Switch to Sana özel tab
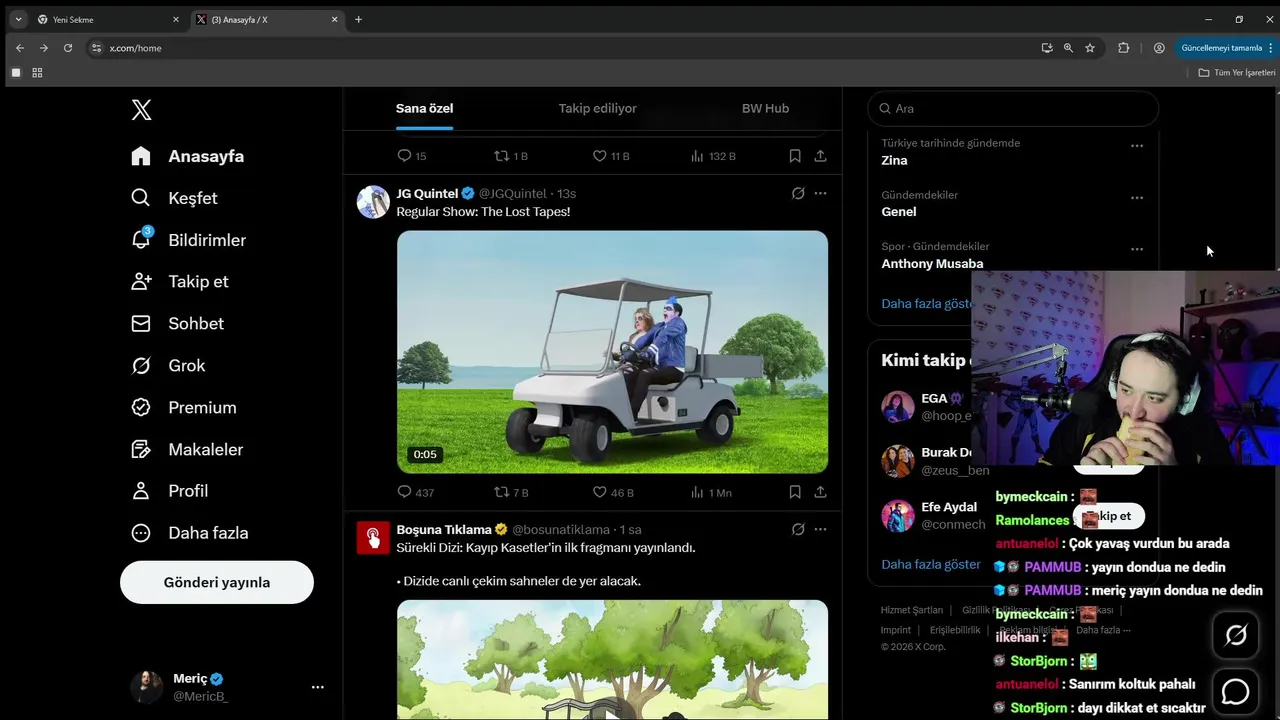 click(x=424, y=108)
